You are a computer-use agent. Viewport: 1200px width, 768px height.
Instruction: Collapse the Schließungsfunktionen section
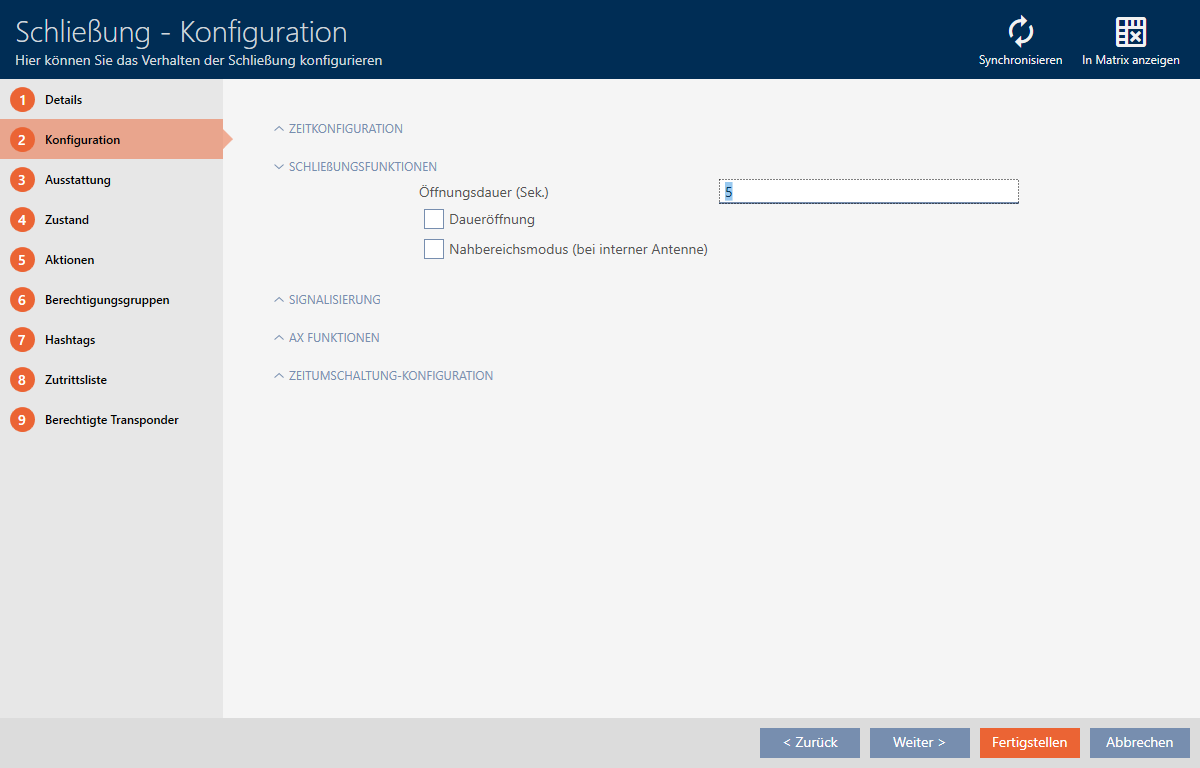362,167
